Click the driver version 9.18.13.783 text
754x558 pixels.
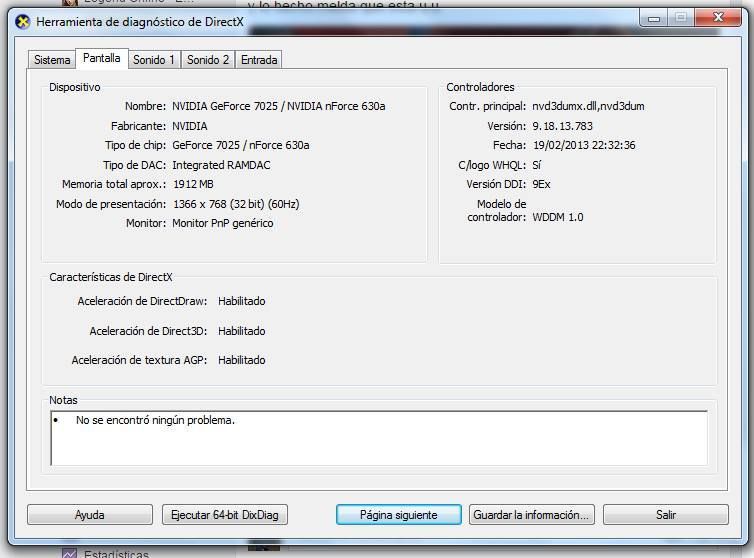[562, 126]
